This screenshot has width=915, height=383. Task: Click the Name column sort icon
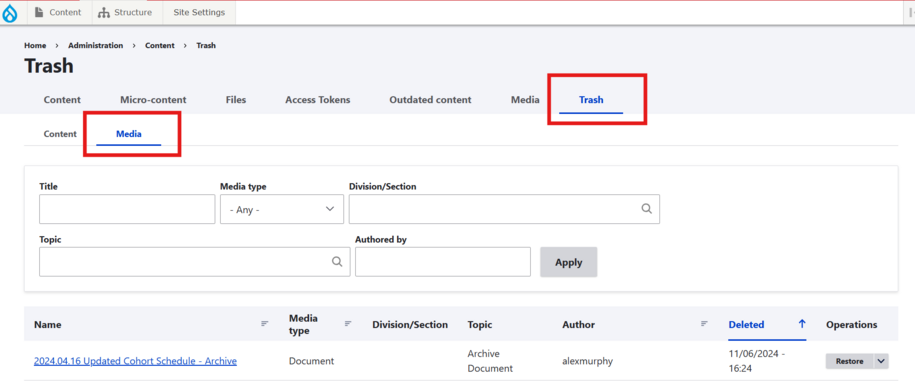click(x=265, y=323)
